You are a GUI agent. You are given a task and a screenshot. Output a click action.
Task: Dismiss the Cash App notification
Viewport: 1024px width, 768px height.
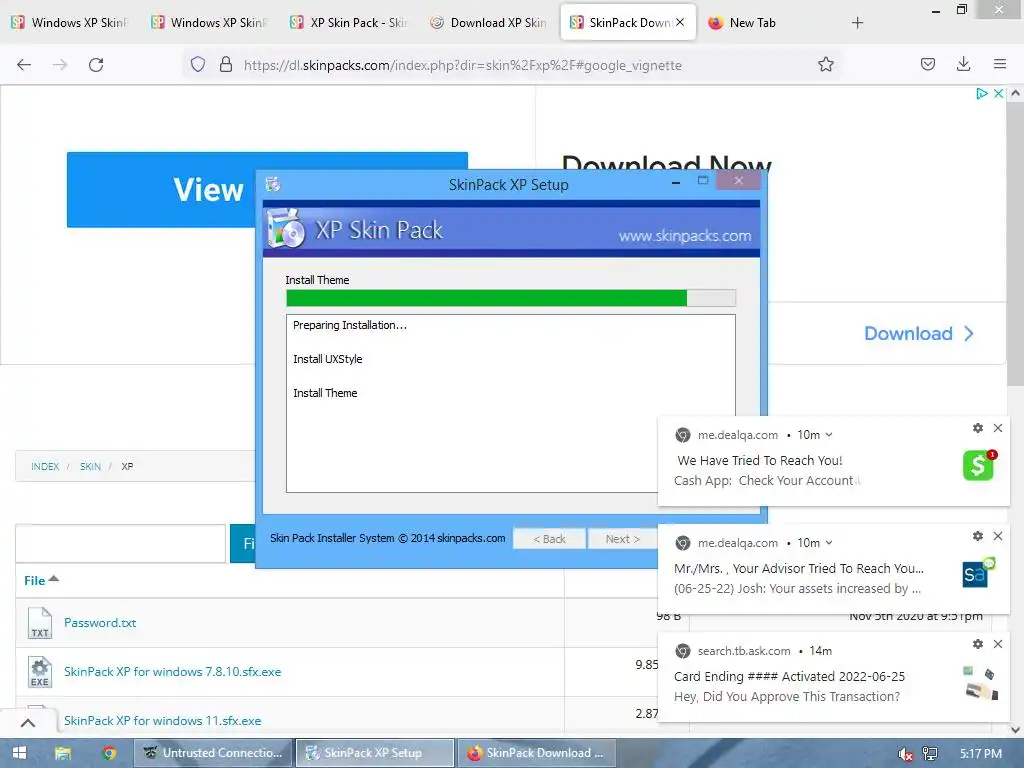[x=998, y=428]
